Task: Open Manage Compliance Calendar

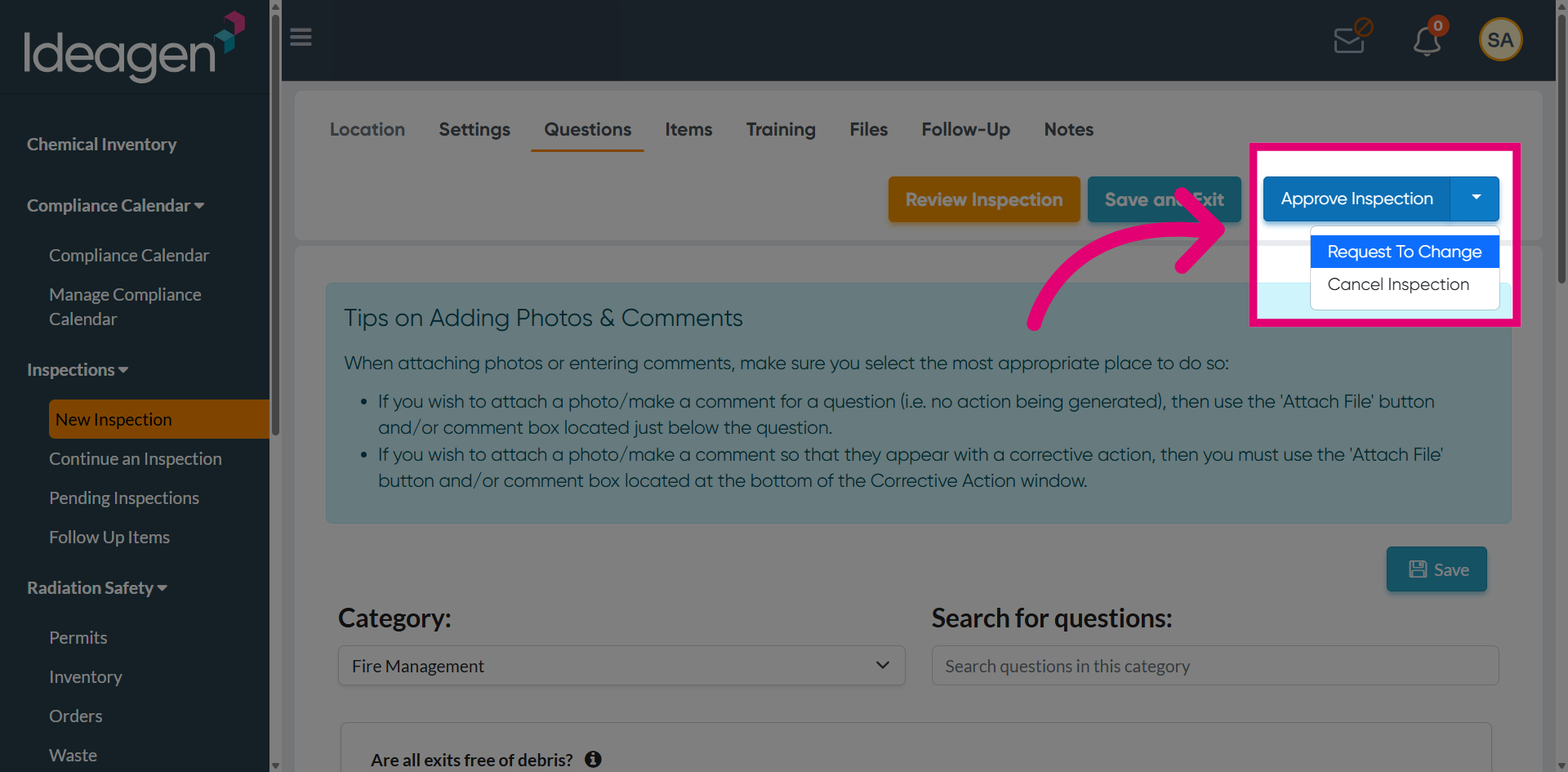Action: click(125, 306)
